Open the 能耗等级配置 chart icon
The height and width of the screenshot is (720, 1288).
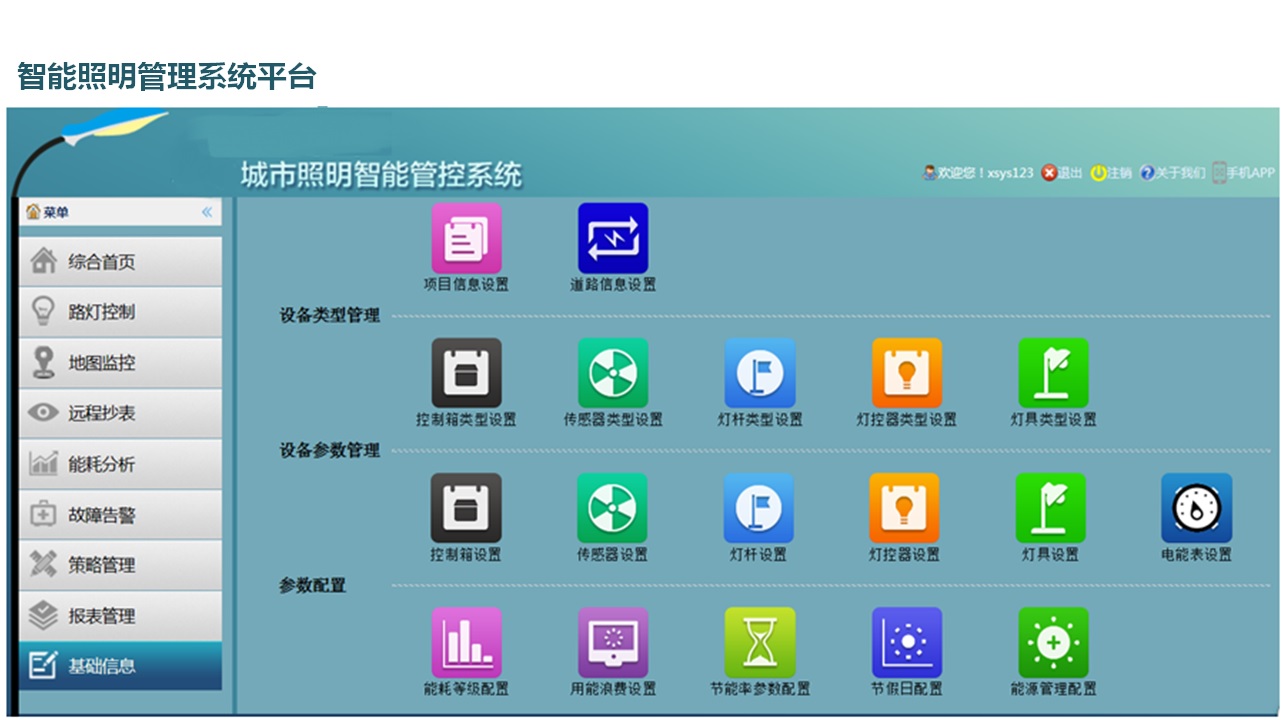coord(466,643)
